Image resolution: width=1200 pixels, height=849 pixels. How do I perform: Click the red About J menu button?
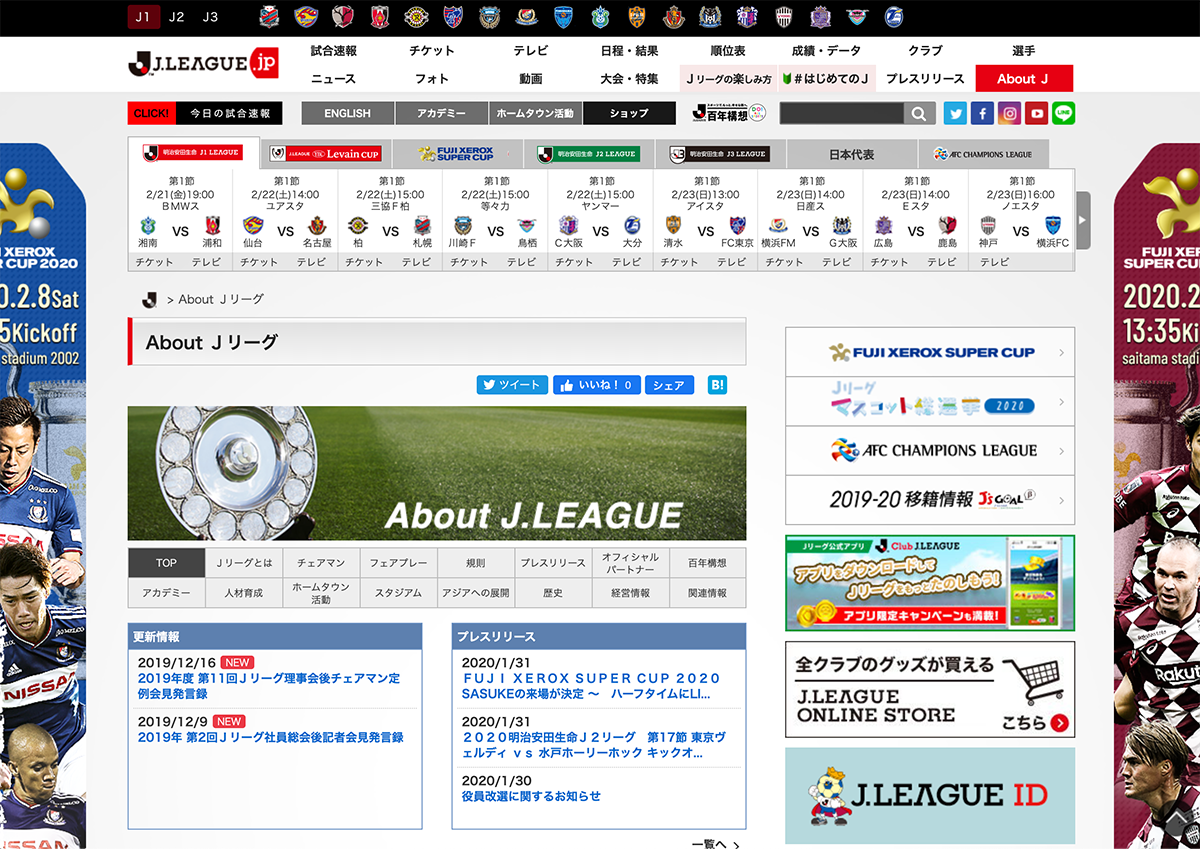1023,79
